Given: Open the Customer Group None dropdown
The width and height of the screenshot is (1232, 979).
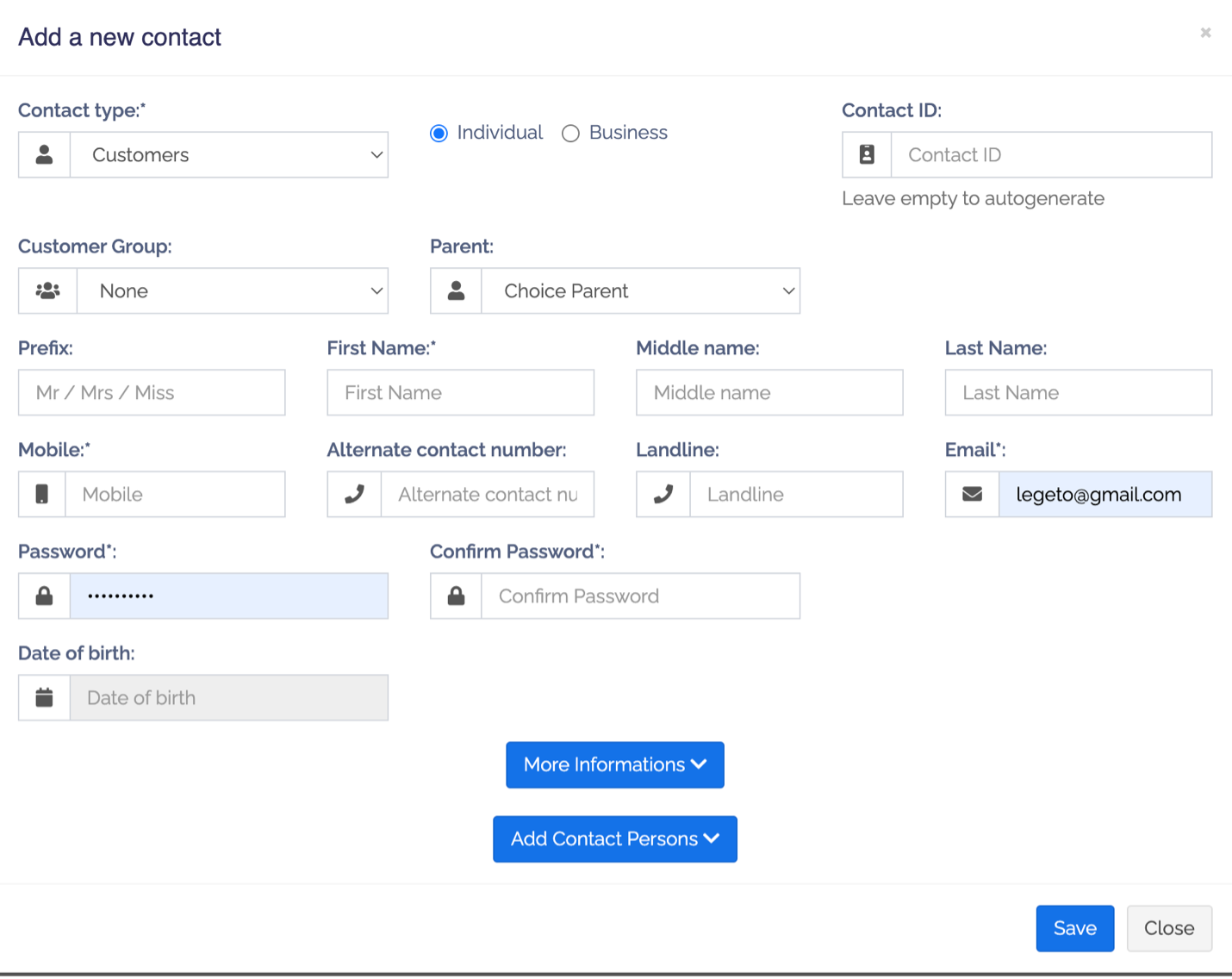Looking at the screenshot, I should tap(233, 291).
